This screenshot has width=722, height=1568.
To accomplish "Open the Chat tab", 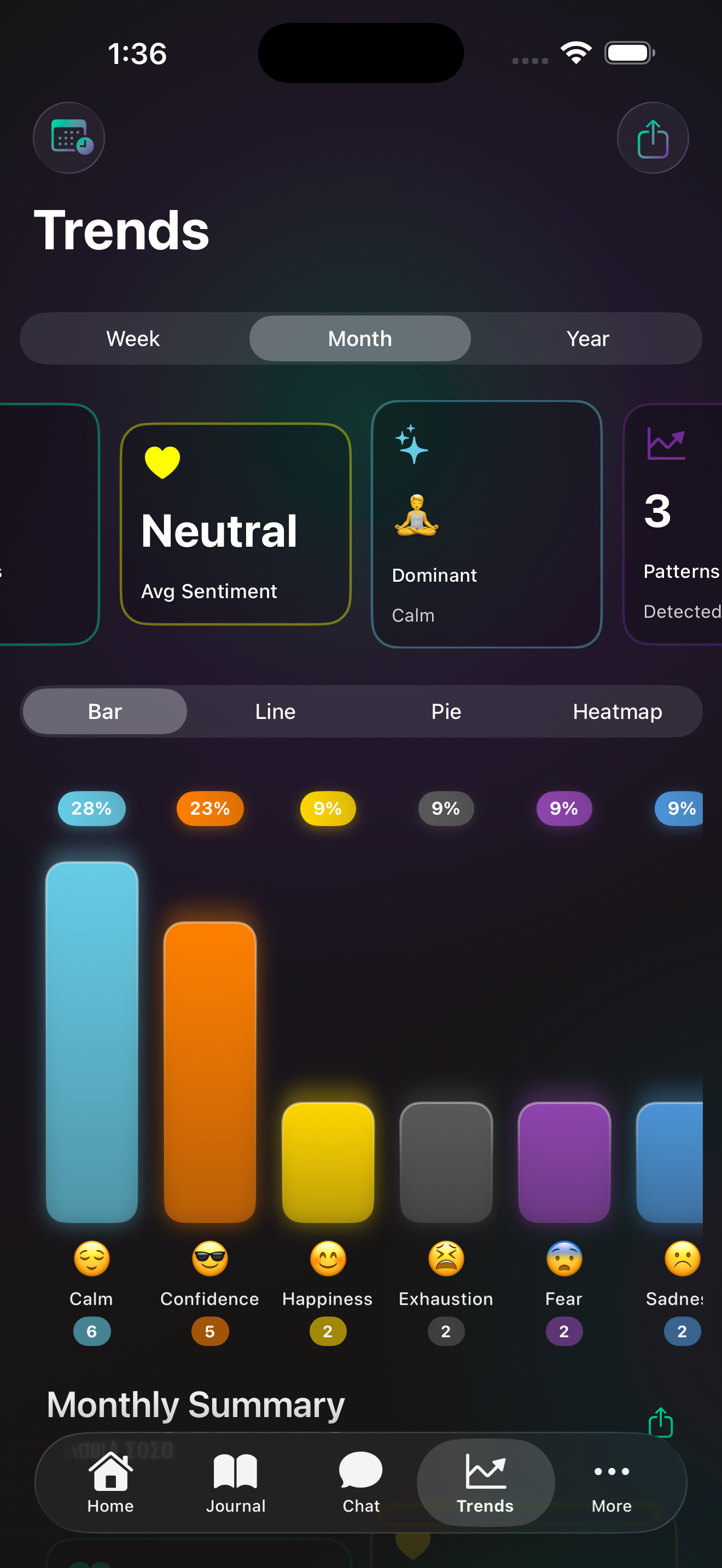I will click(361, 1483).
